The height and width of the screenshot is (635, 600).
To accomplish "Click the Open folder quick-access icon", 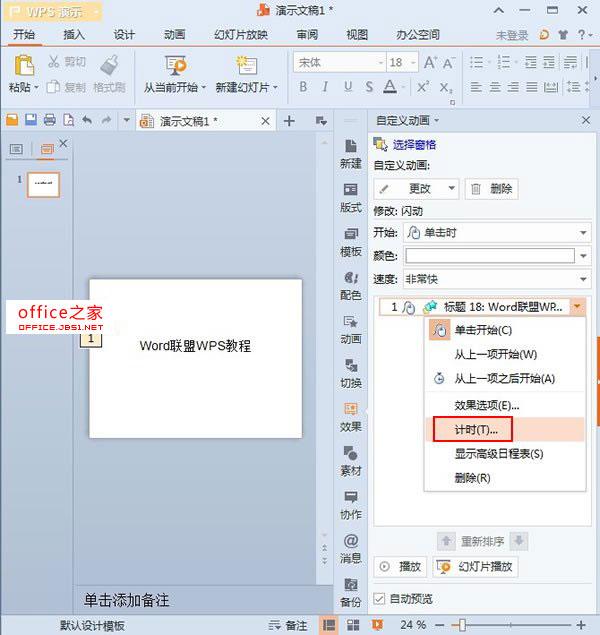I will 12,120.
